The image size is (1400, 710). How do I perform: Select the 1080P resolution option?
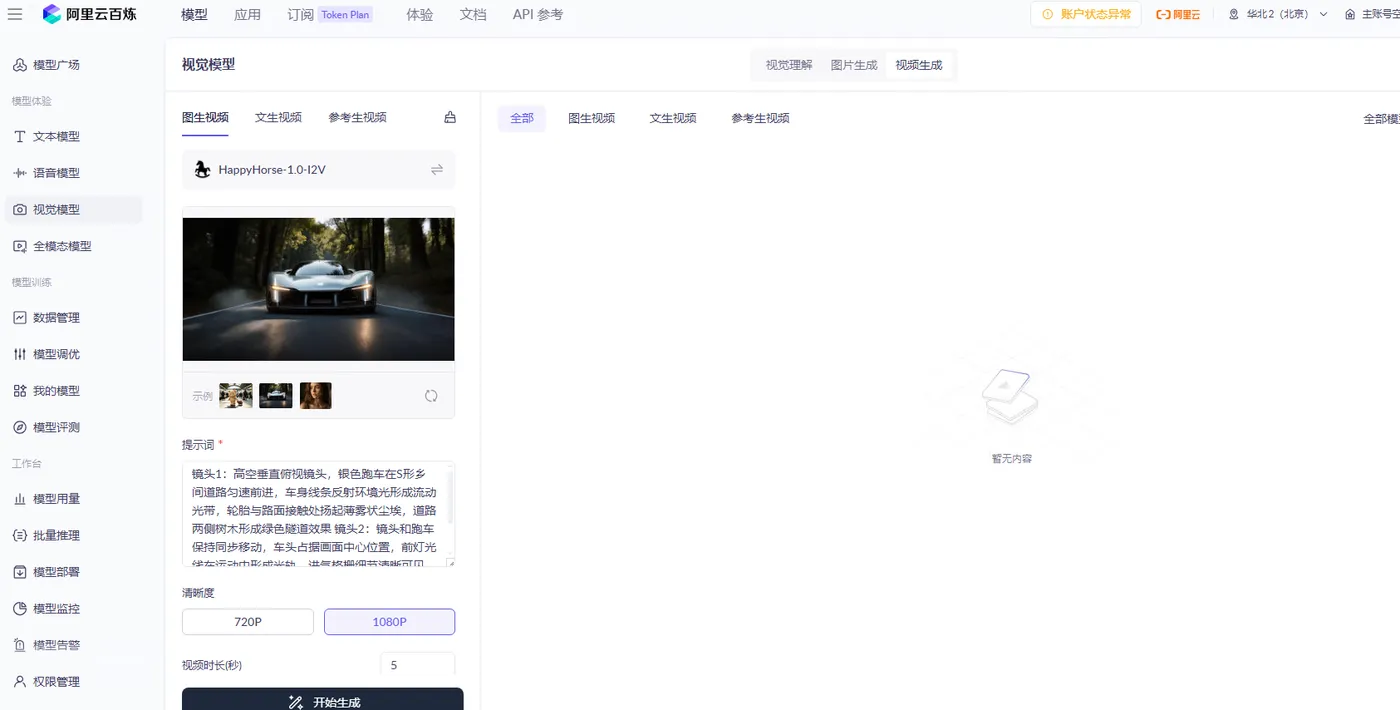(x=389, y=621)
